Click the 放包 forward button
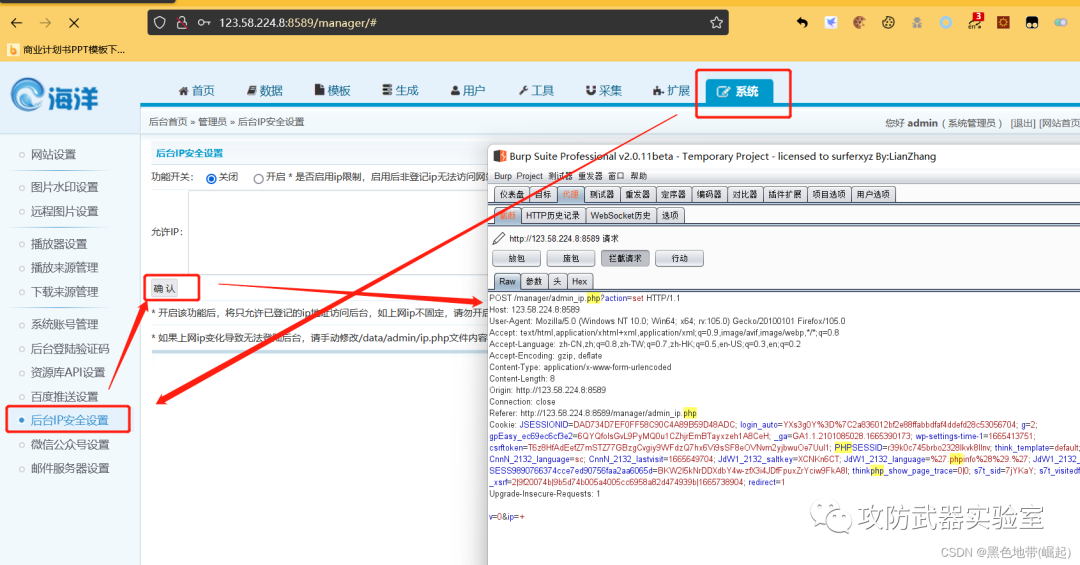 (x=517, y=258)
